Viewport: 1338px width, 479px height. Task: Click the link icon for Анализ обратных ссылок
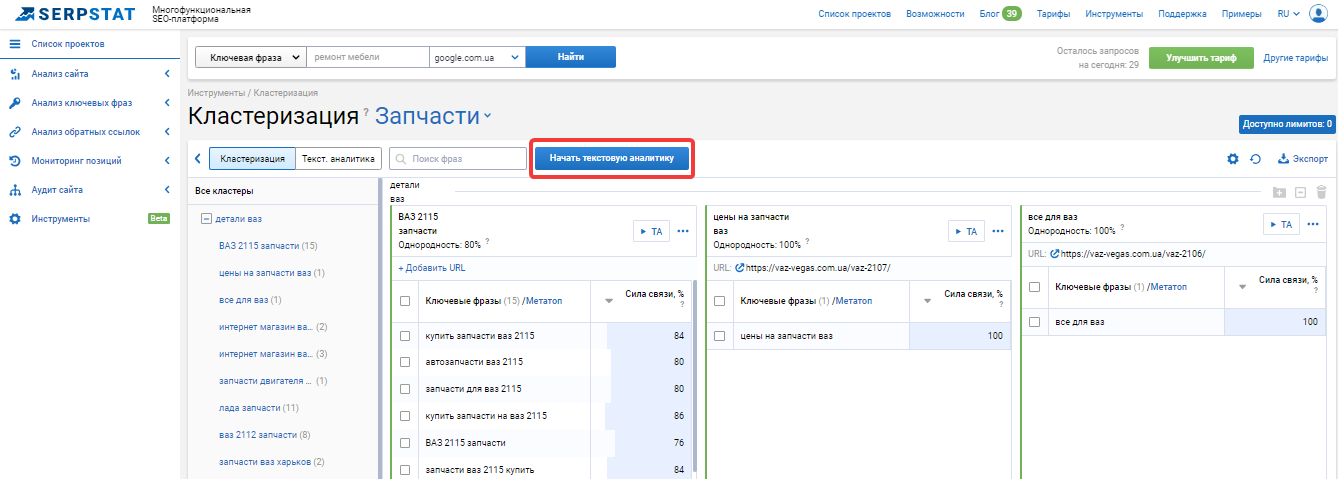[15, 132]
